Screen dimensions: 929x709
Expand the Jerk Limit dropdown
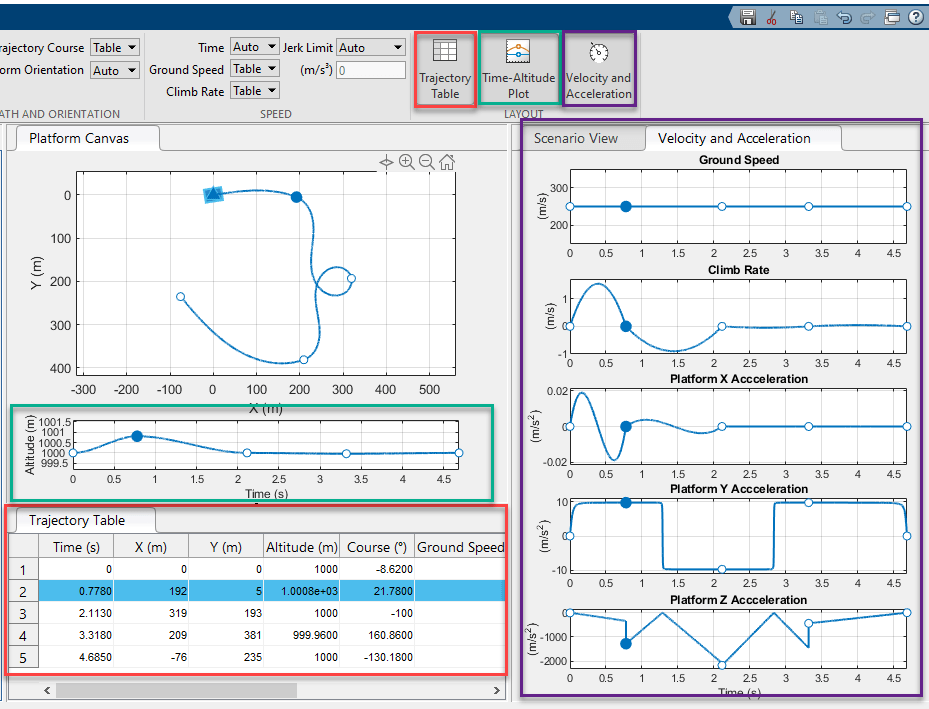(370, 47)
